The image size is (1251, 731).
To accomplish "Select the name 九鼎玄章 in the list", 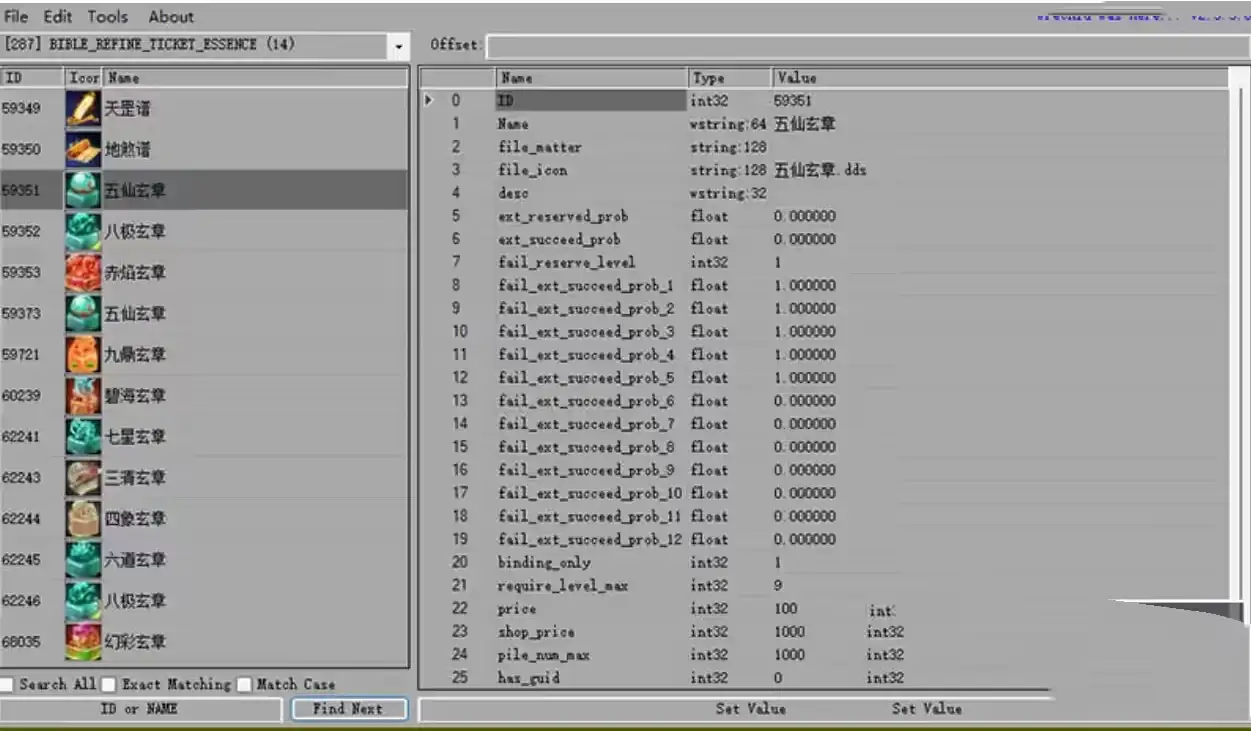I will (135, 354).
